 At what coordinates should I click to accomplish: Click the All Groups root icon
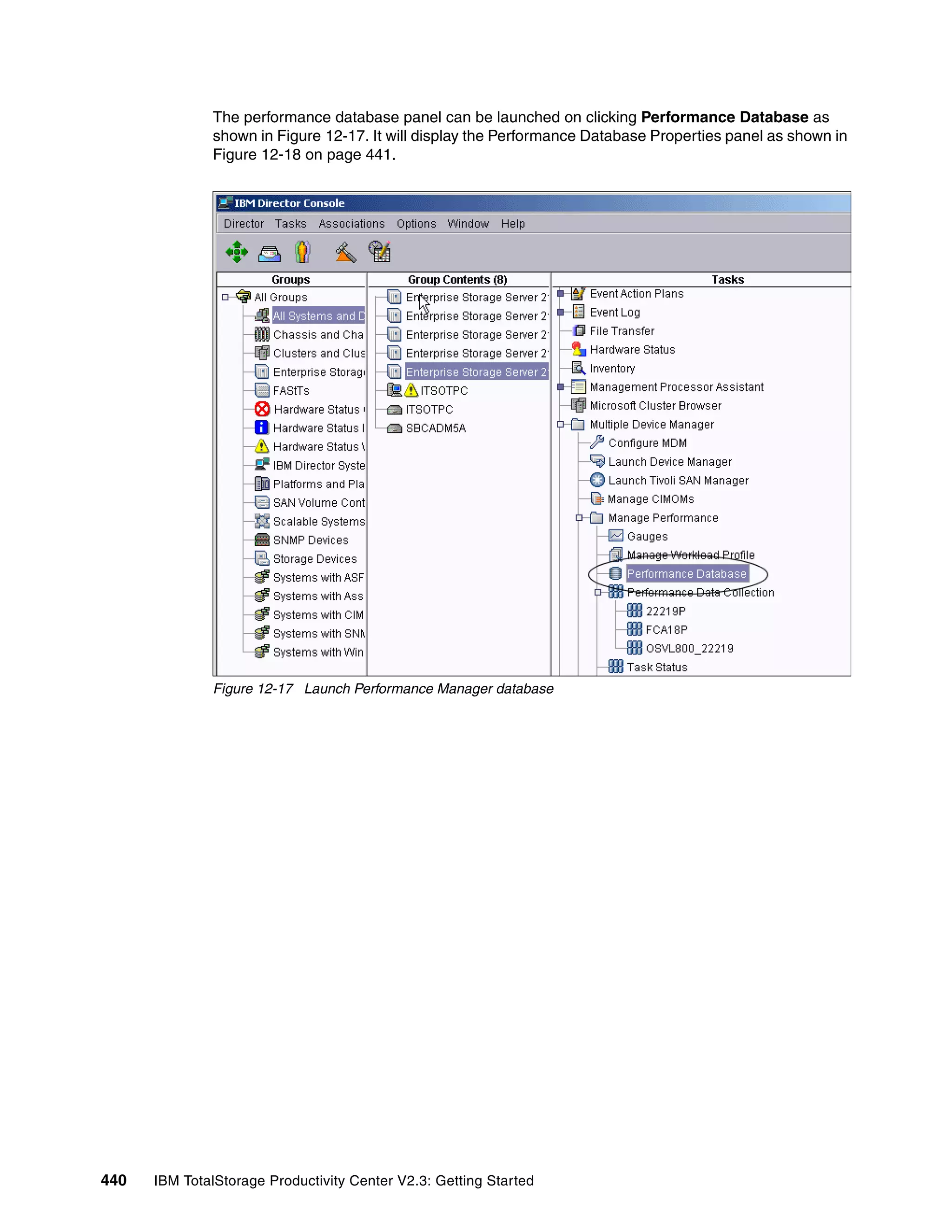pos(244,297)
